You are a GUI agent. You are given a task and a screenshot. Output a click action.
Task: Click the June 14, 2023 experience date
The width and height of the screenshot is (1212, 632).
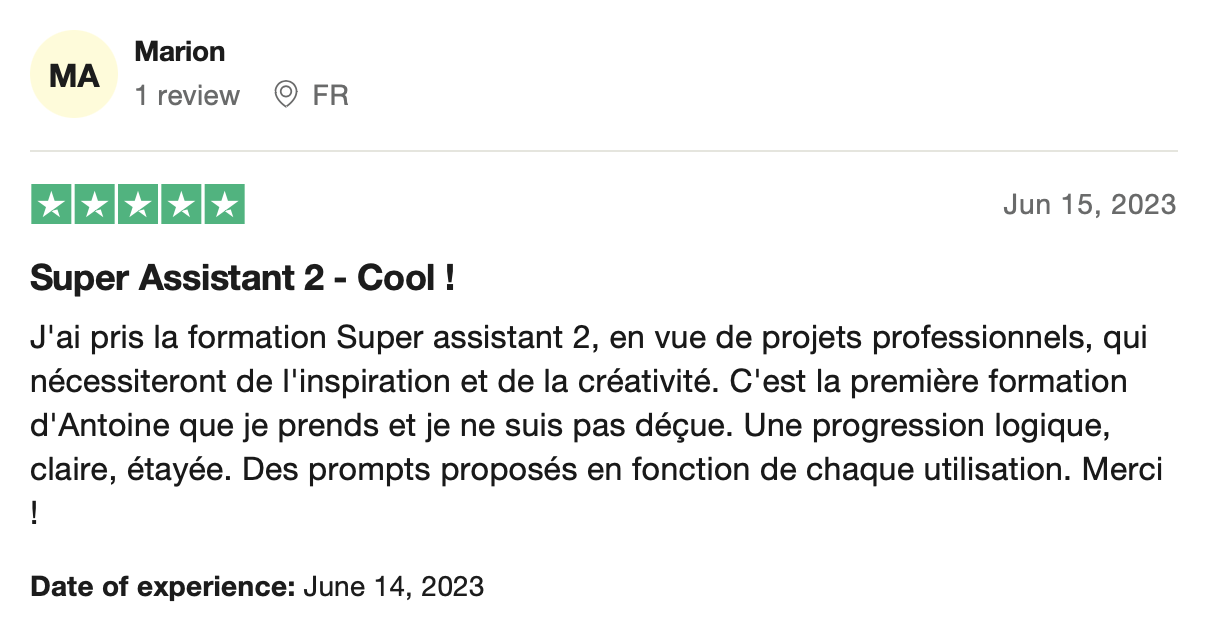click(x=393, y=586)
